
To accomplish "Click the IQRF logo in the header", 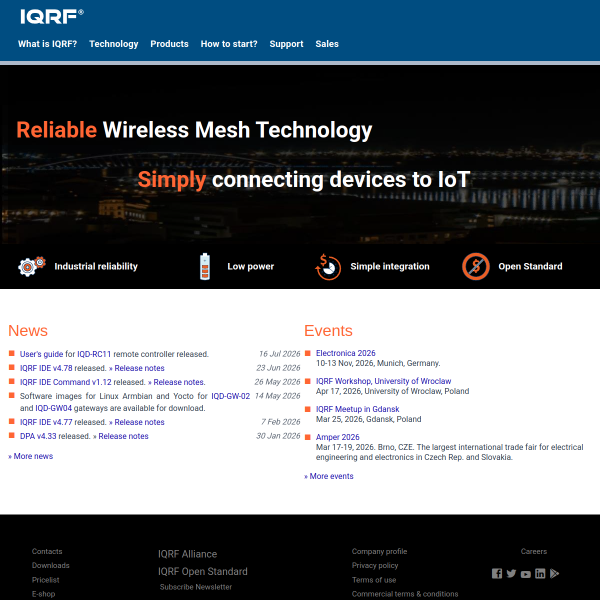I will pyautogui.click(x=52, y=17).
